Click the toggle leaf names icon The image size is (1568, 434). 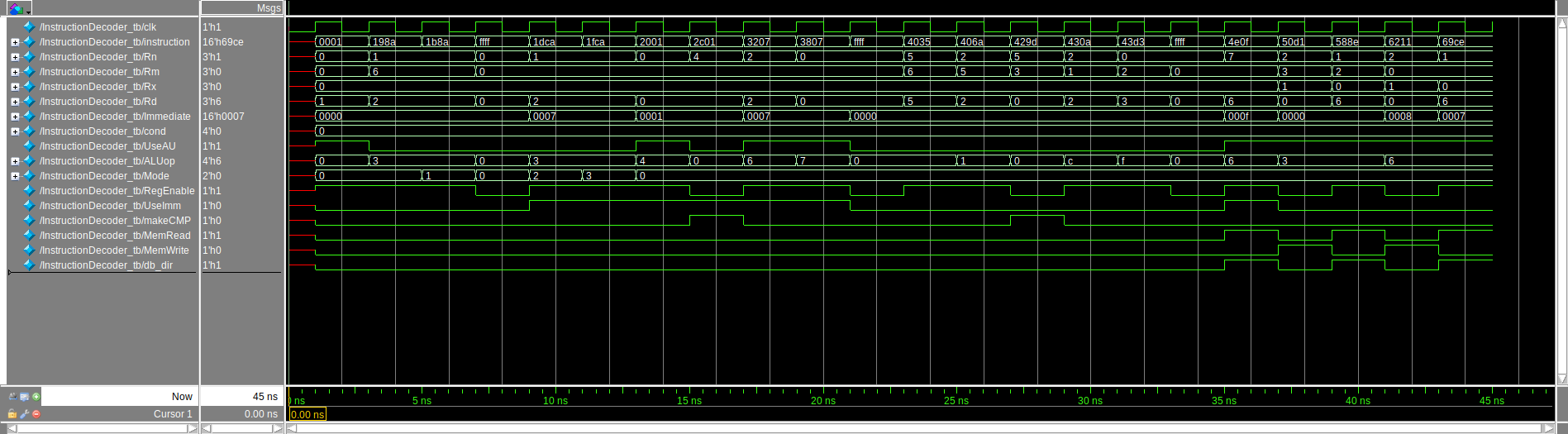(x=13, y=397)
